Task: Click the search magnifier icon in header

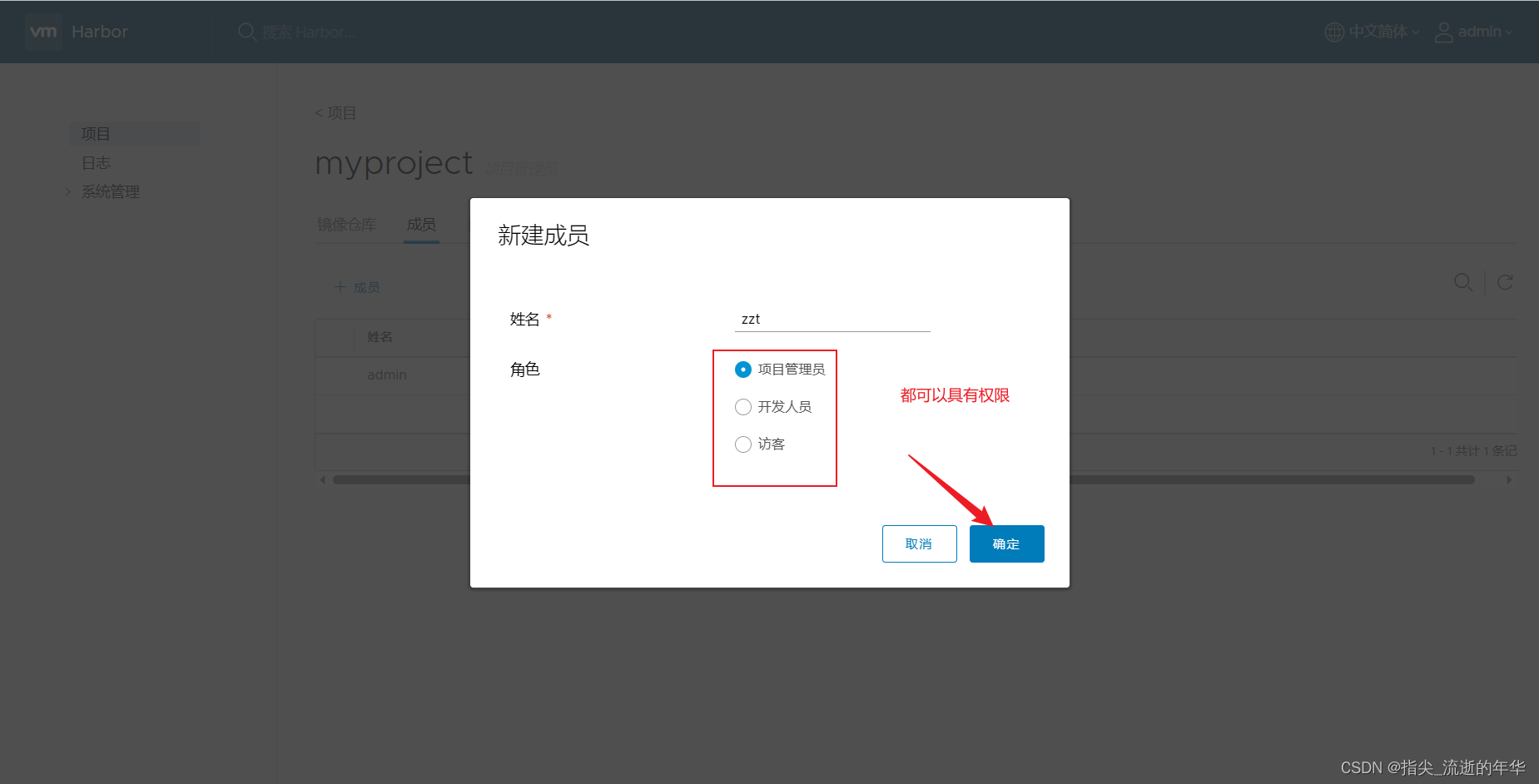Action: tap(247, 32)
